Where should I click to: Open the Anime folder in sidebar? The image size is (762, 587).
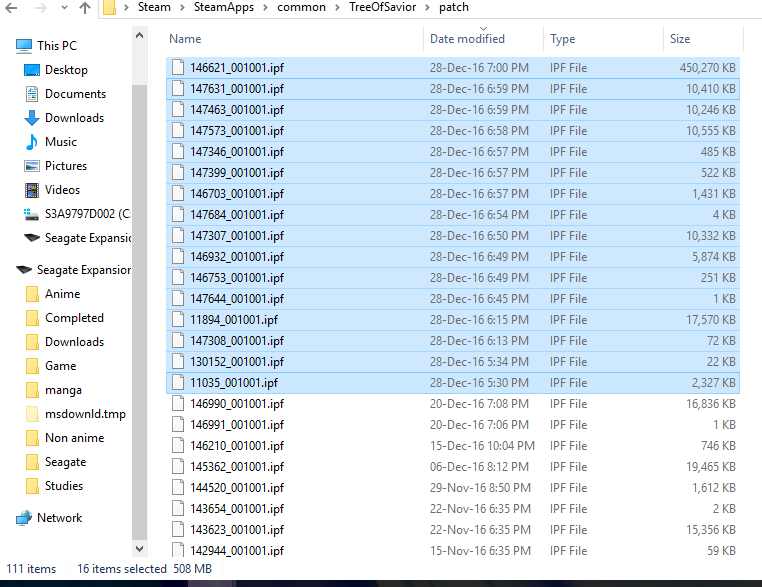click(x=62, y=294)
